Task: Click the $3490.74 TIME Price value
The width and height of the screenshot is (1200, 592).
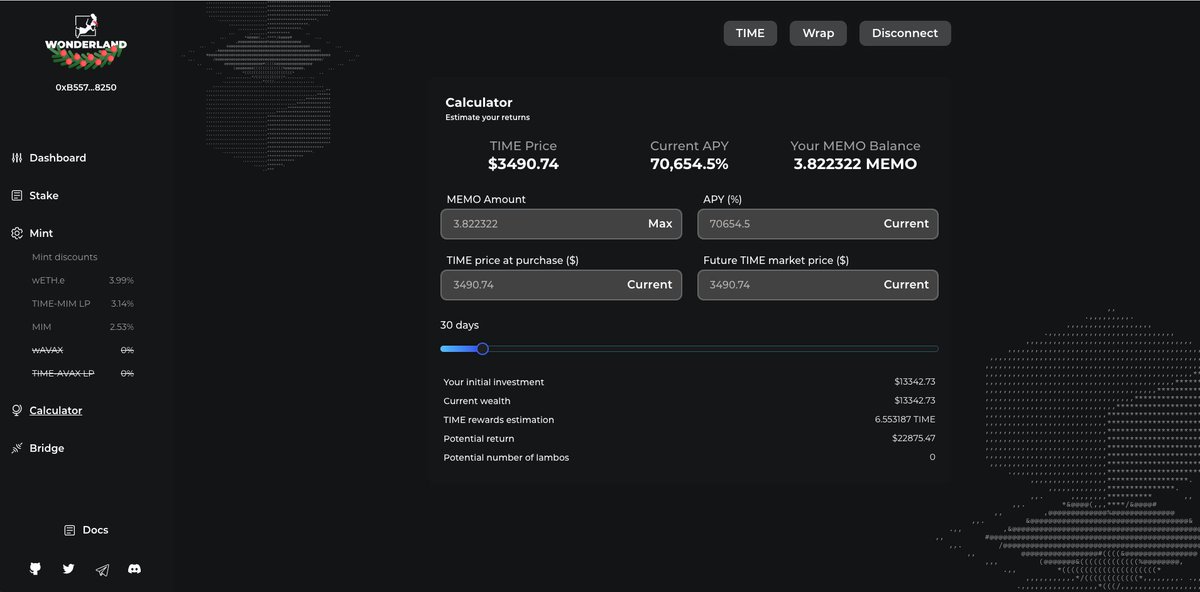Action: 523,164
